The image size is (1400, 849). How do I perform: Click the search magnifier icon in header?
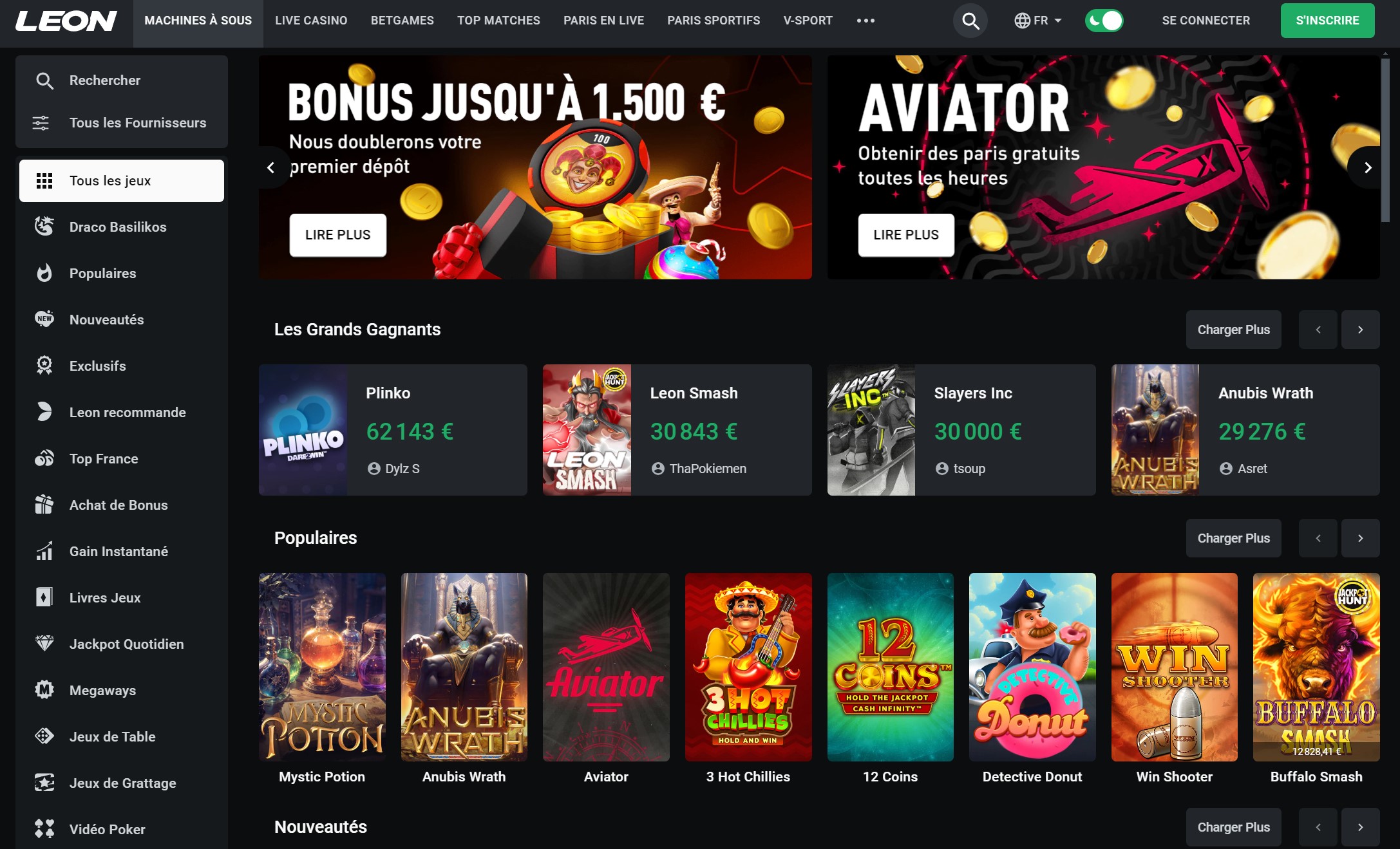coord(970,21)
